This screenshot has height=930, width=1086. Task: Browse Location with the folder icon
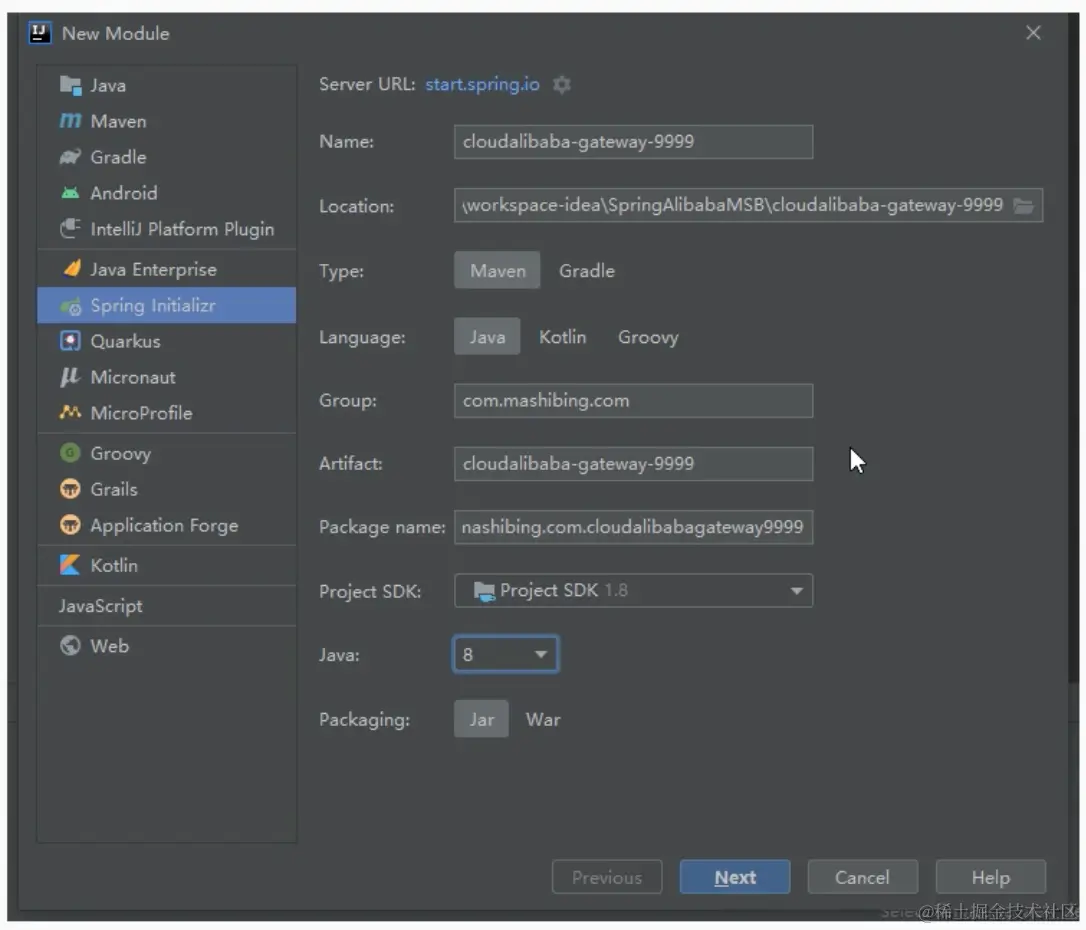[1024, 206]
